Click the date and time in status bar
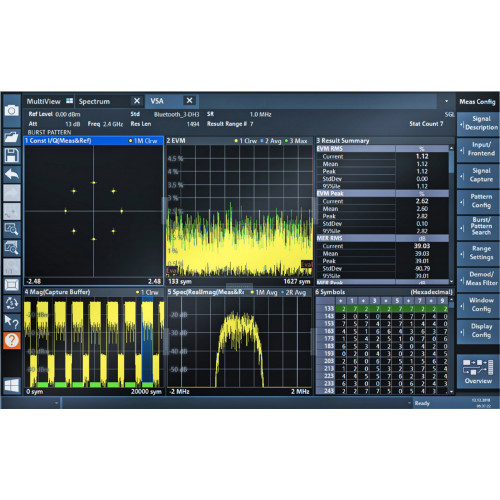500x500 pixels. (481, 403)
